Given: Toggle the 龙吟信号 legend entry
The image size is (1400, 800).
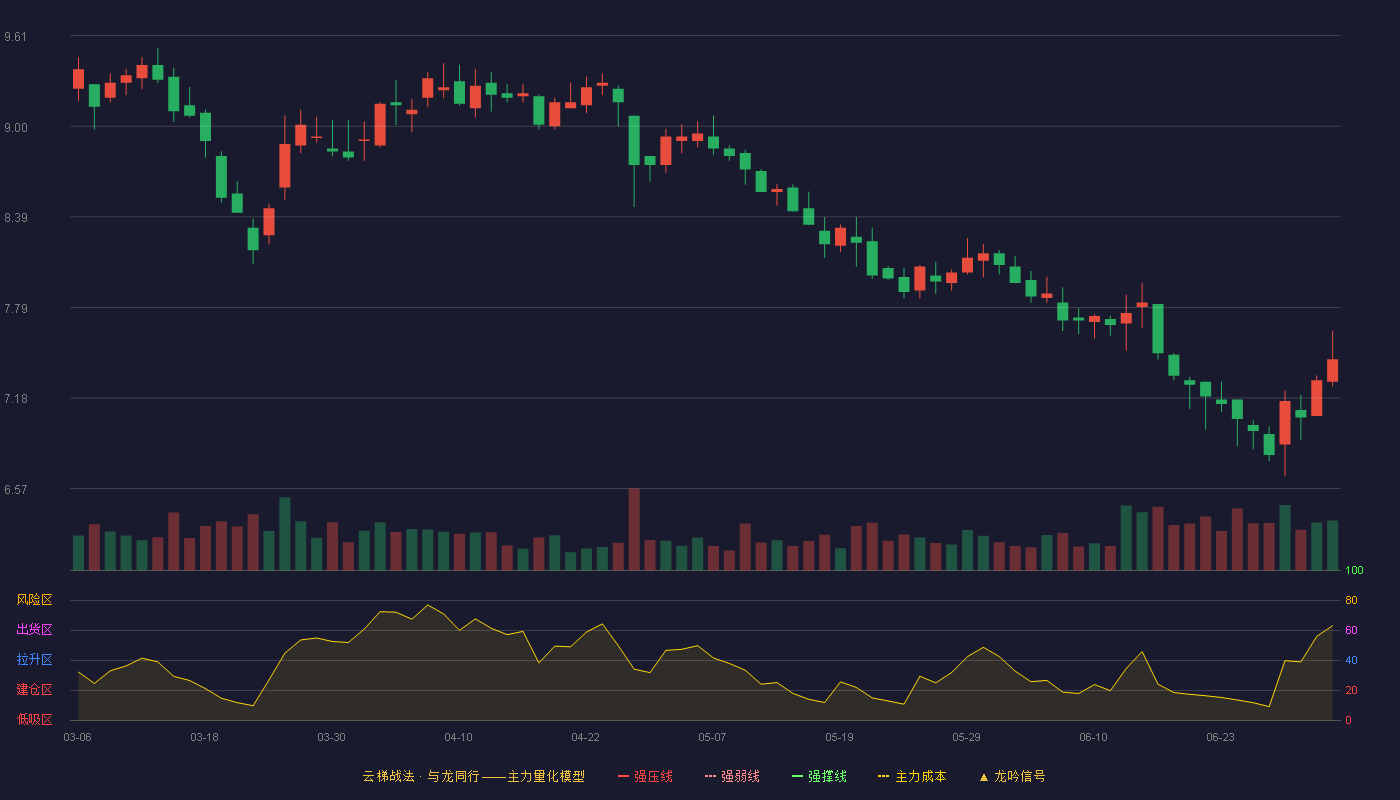Looking at the screenshot, I should [x=1012, y=776].
